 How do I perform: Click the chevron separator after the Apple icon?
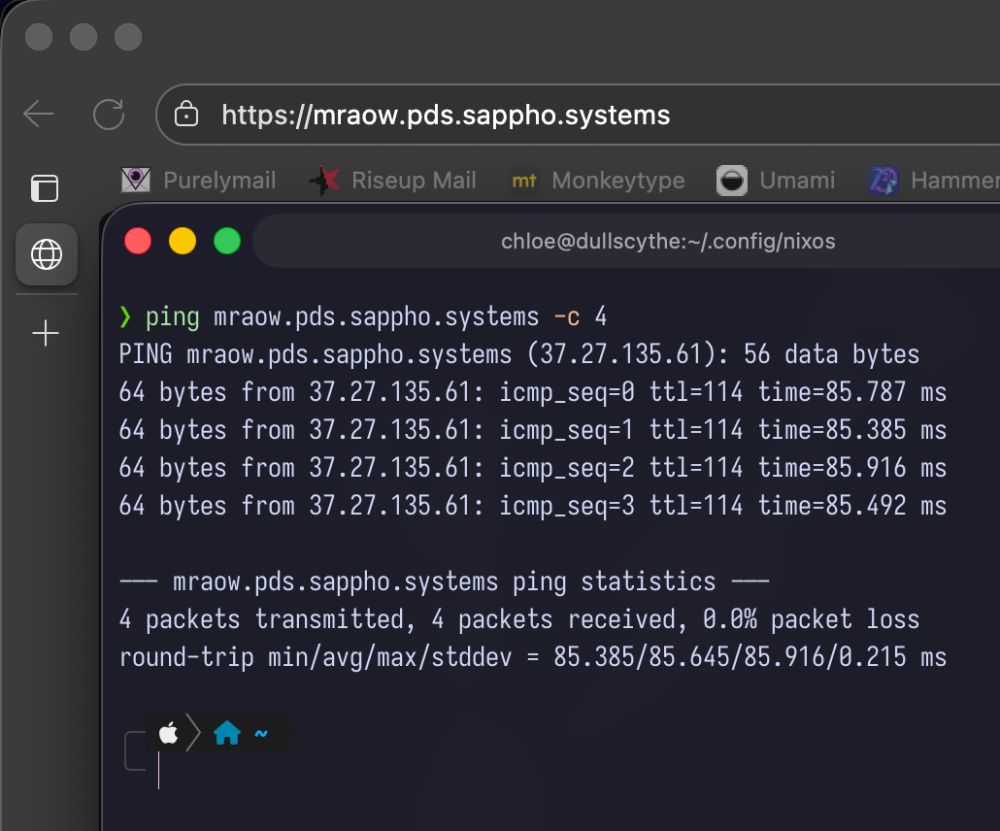190,733
